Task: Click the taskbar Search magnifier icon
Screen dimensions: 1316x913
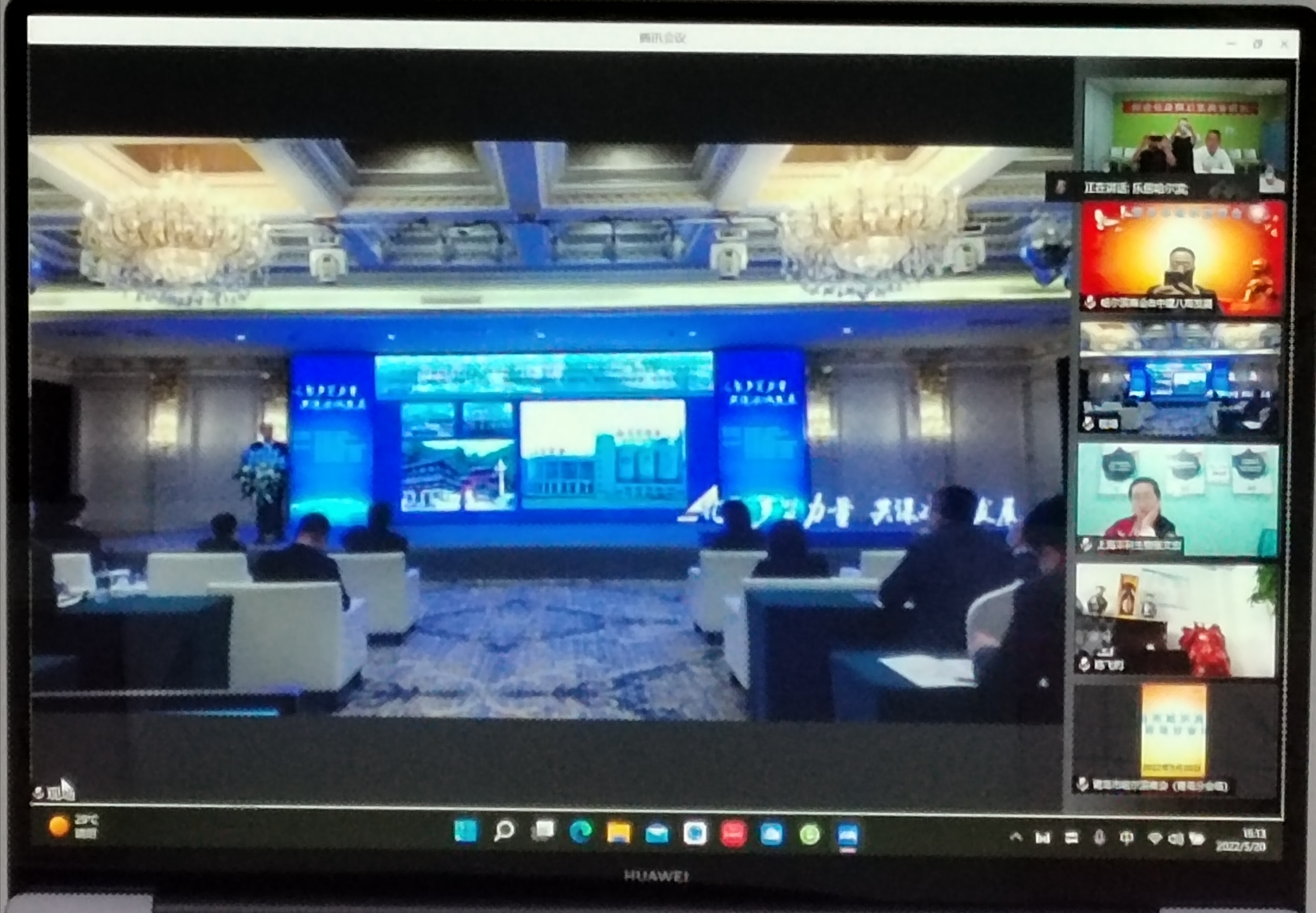Action: point(504,831)
